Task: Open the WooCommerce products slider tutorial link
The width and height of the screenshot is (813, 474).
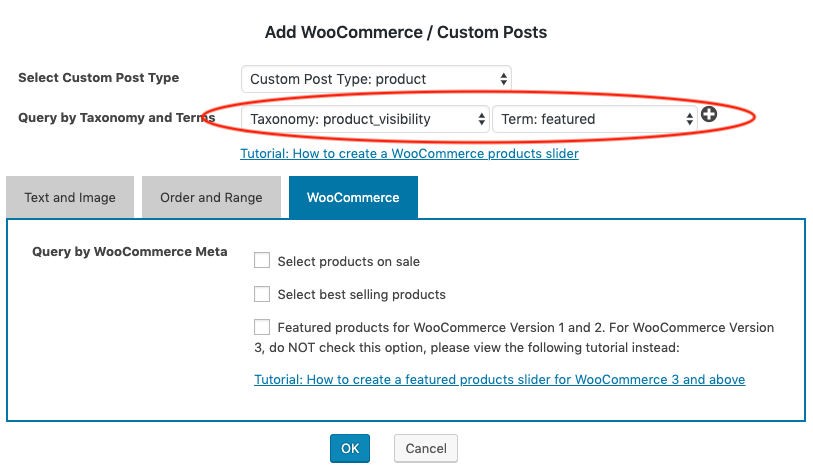Action: (409, 154)
